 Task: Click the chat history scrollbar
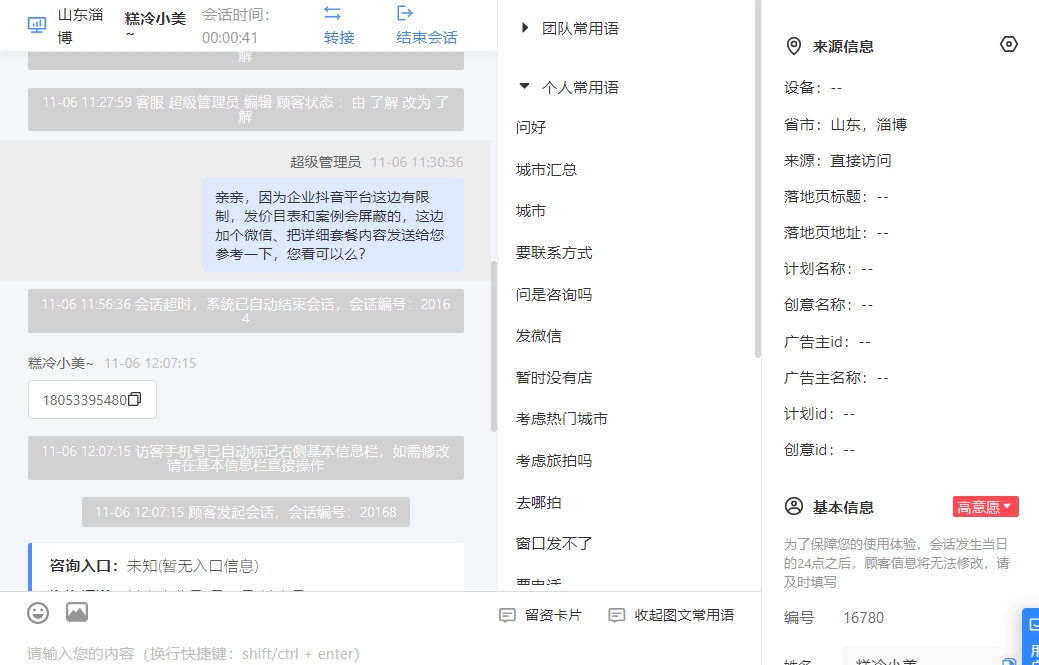(x=494, y=346)
